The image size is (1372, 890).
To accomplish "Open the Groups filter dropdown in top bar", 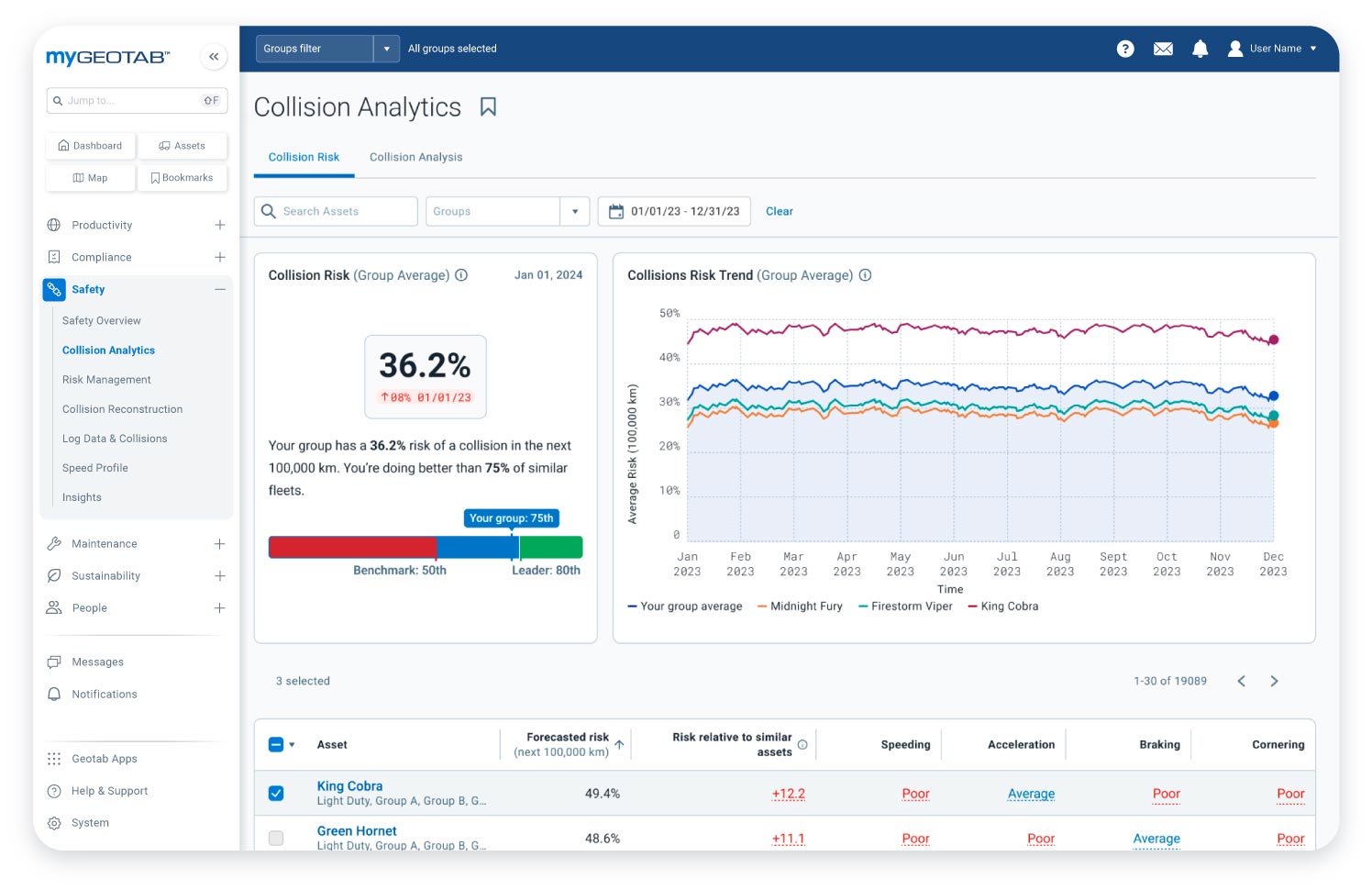I will [386, 49].
